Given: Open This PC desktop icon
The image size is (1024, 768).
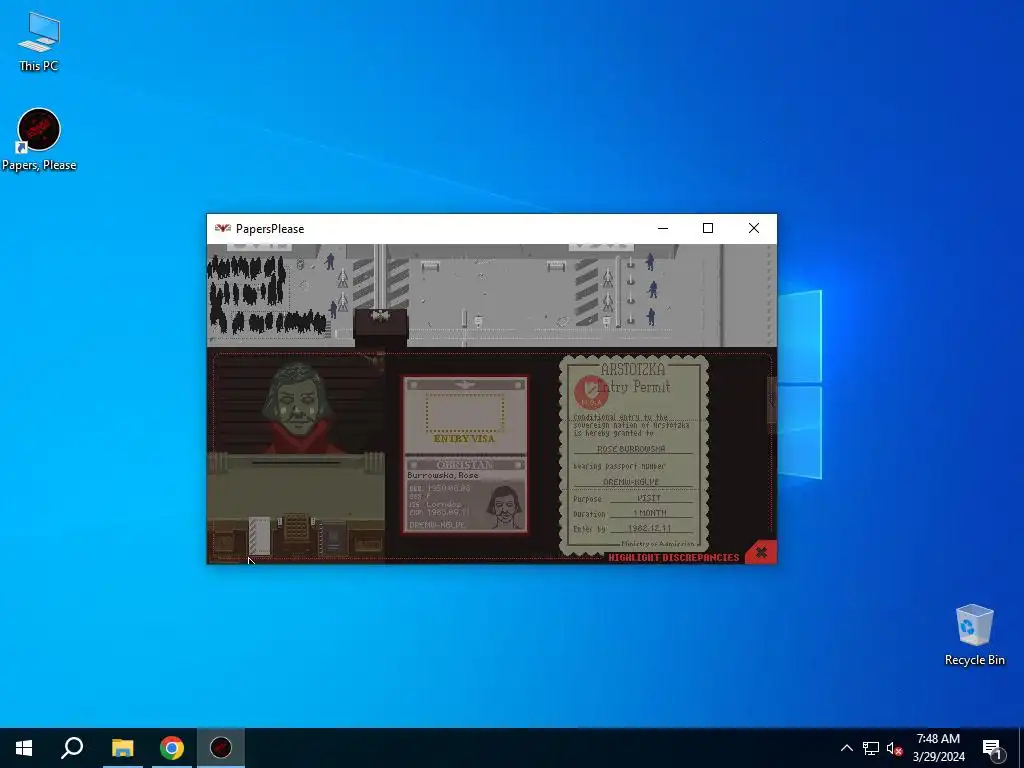Looking at the screenshot, I should click(x=39, y=42).
